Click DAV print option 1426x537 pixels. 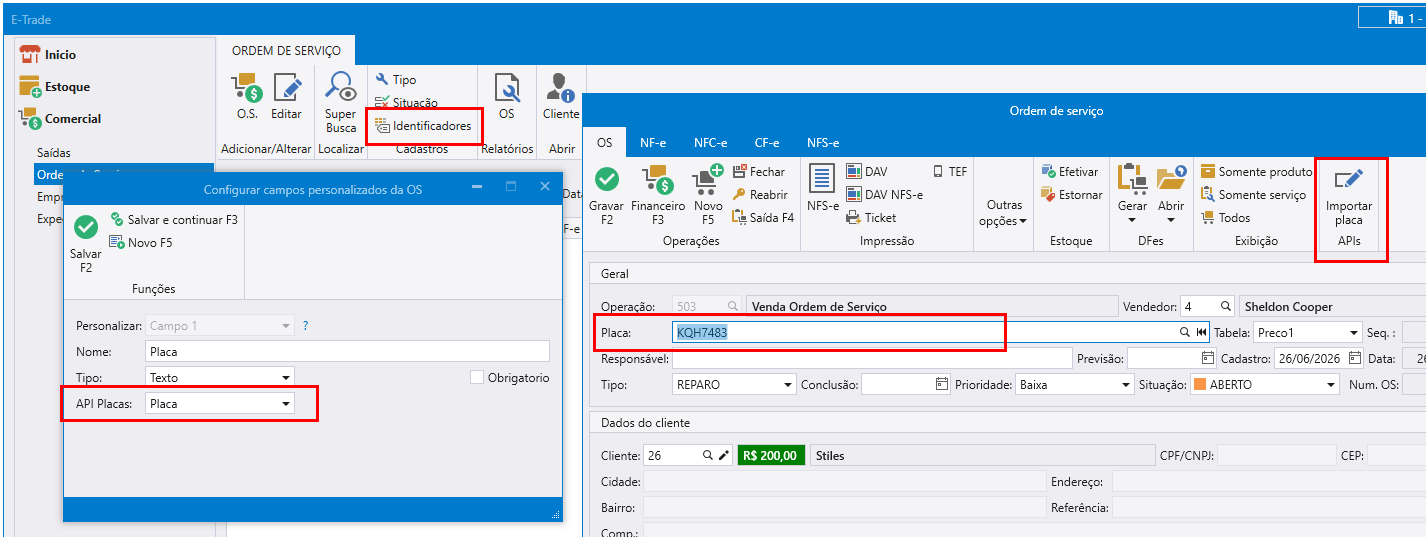(867, 172)
